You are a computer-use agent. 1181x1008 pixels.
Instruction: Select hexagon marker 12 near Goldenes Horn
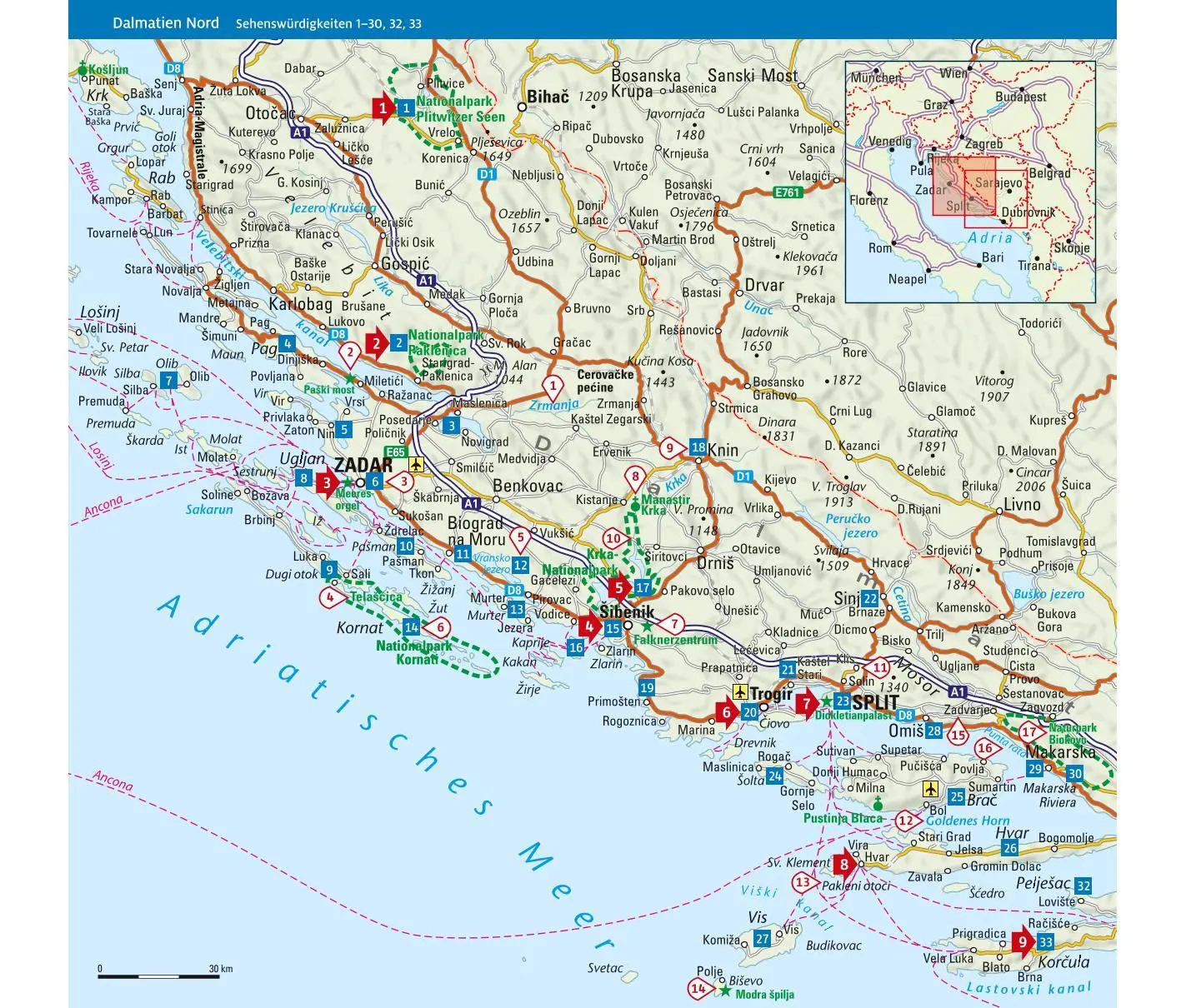coord(906,821)
